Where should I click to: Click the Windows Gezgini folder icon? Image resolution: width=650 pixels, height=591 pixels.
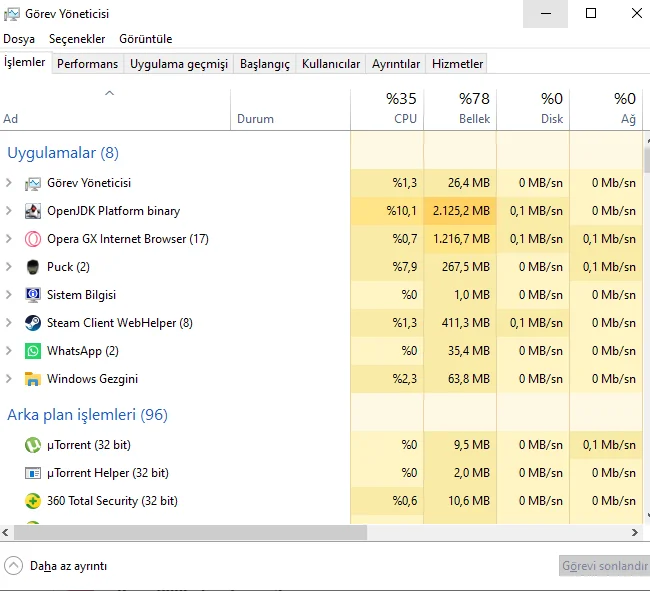pyautogui.click(x=33, y=379)
